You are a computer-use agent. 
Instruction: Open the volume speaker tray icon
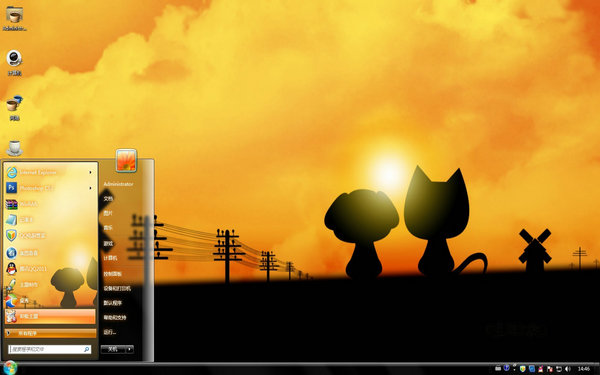pos(568,369)
